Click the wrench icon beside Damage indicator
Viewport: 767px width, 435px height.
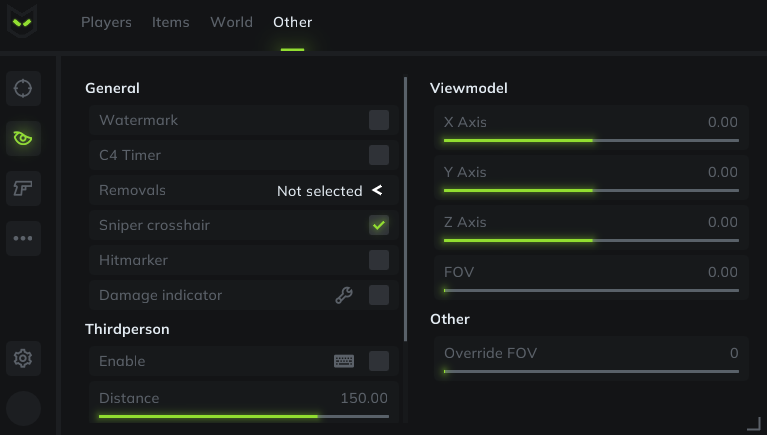coord(344,295)
